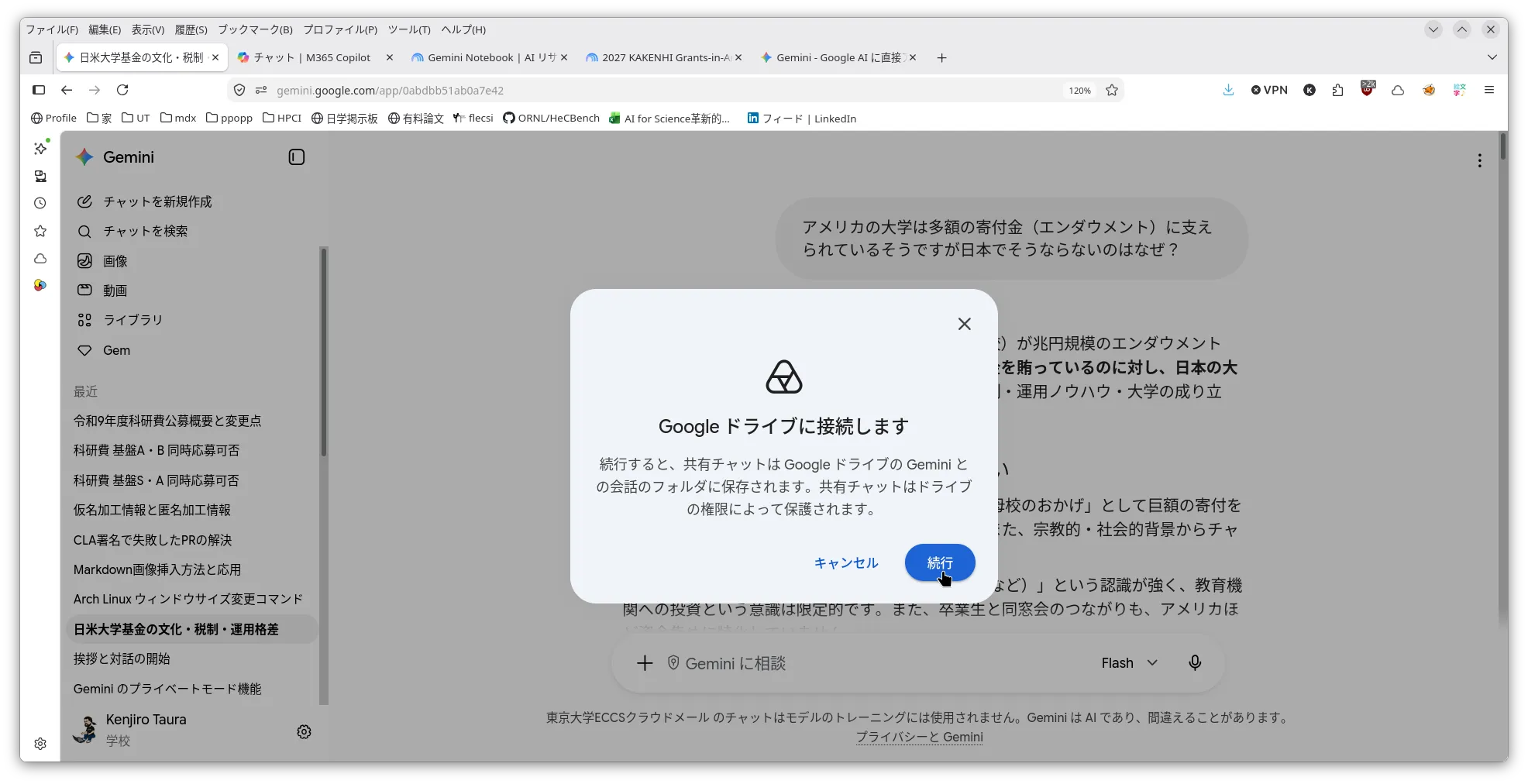Switch to Gemini - Google AI tab
The image size is (1528, 784).
click(x=837, y=57)
